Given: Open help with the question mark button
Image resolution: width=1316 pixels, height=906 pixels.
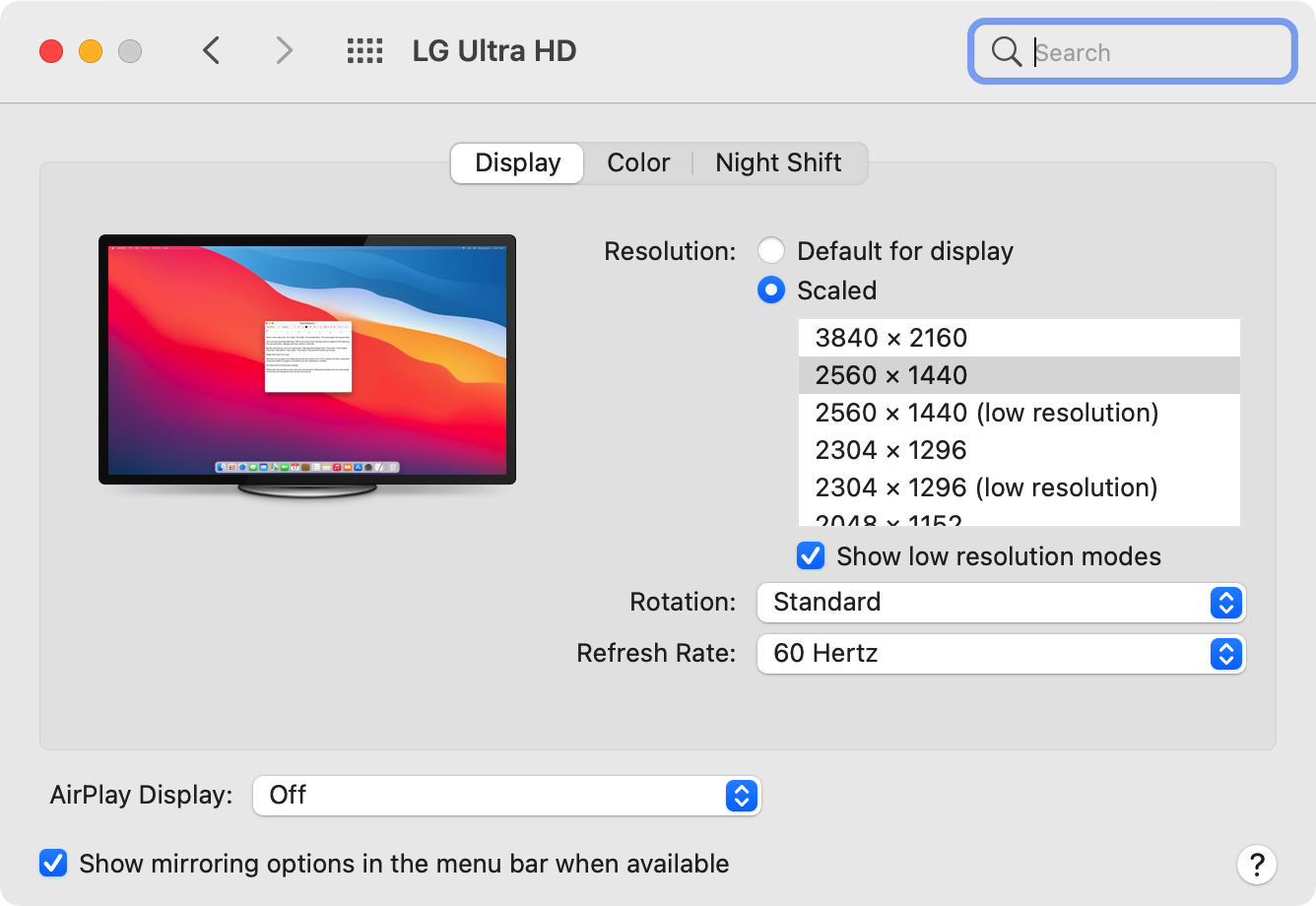Looking at the screenshot, I should point(1256,865).
